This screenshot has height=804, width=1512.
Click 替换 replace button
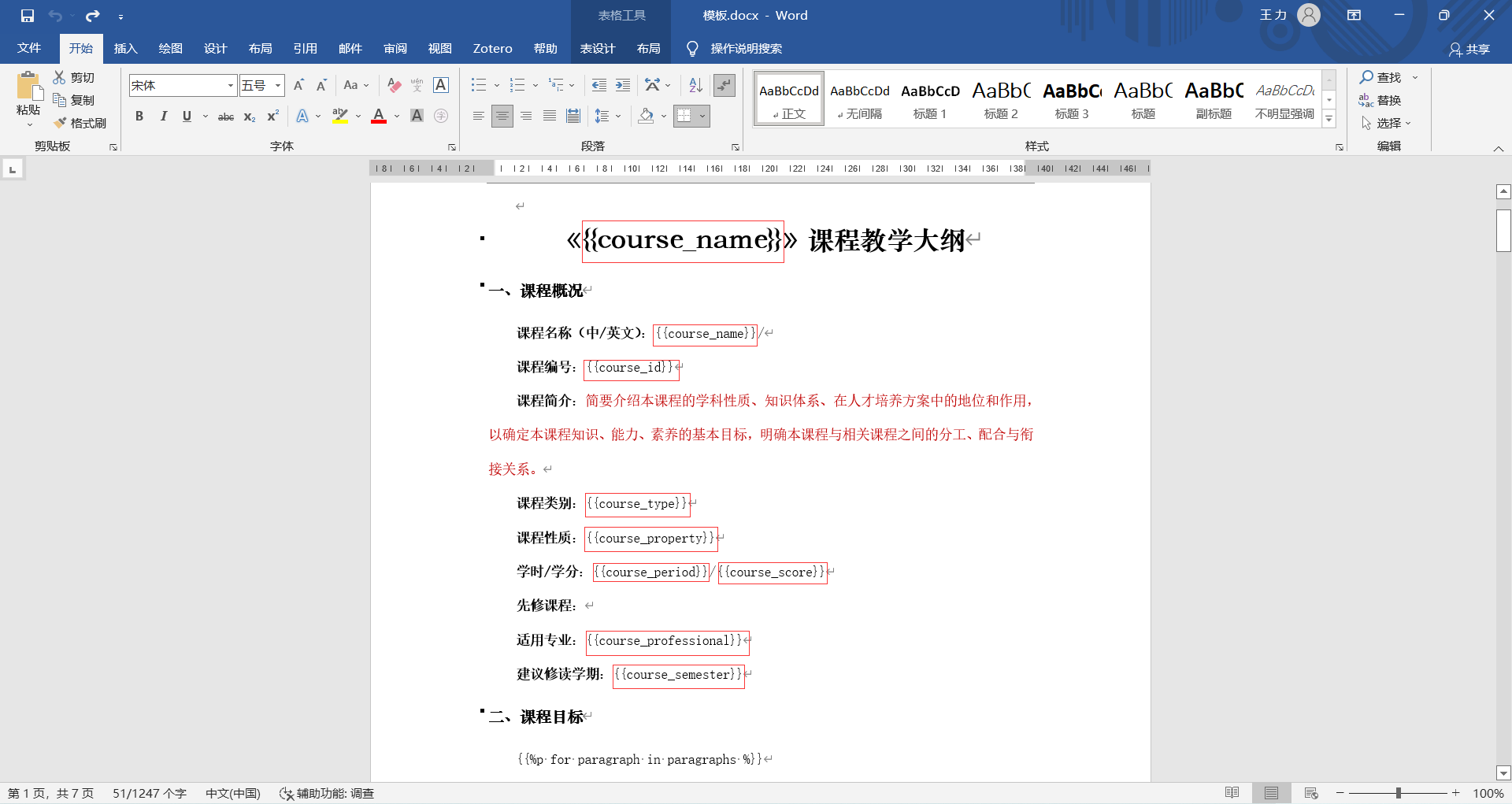click(x=1380, y=100)
